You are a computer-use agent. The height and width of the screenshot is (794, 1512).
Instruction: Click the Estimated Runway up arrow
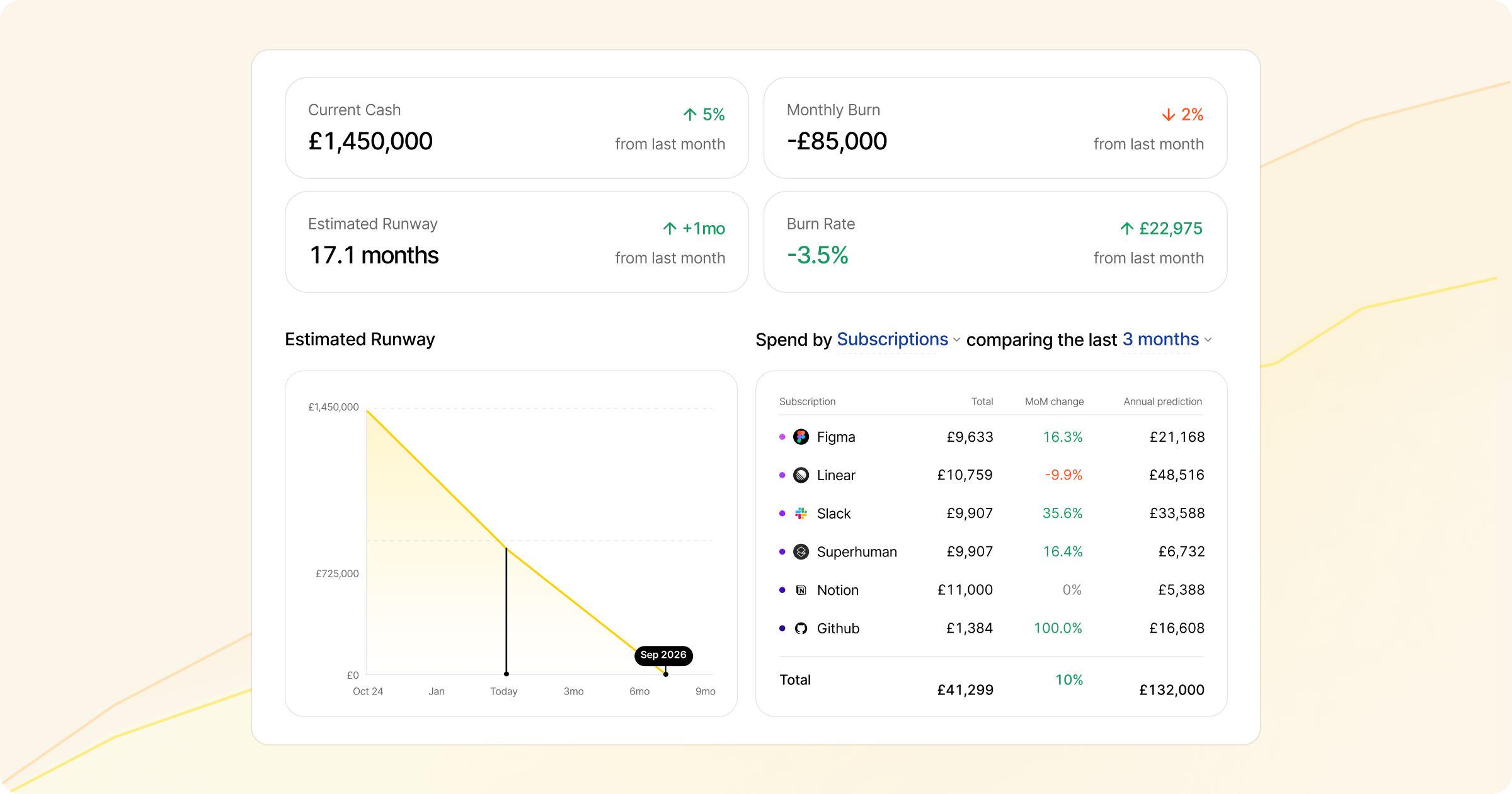tap(670, 229)
